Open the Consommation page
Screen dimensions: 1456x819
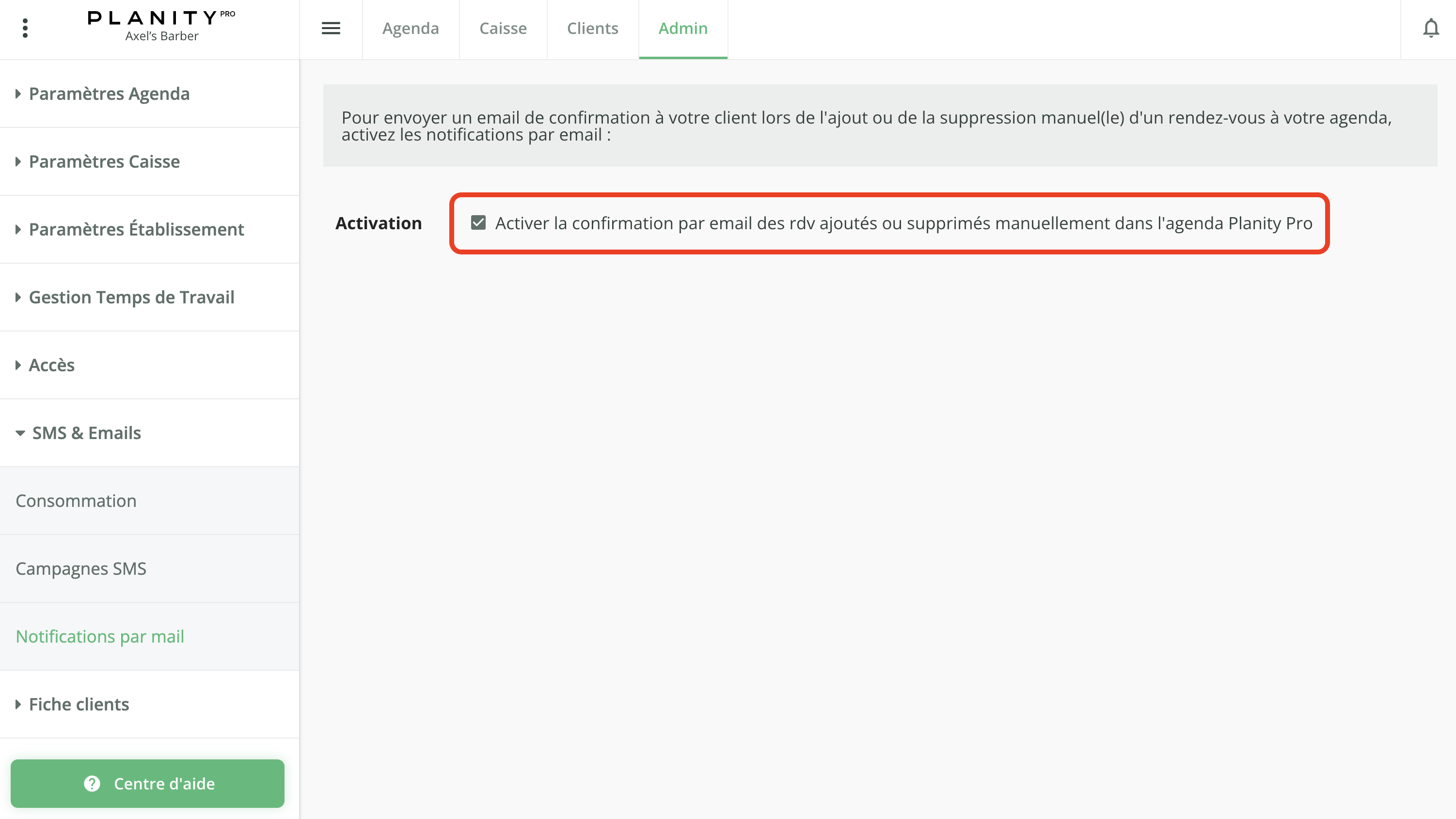tap(76, 501)
